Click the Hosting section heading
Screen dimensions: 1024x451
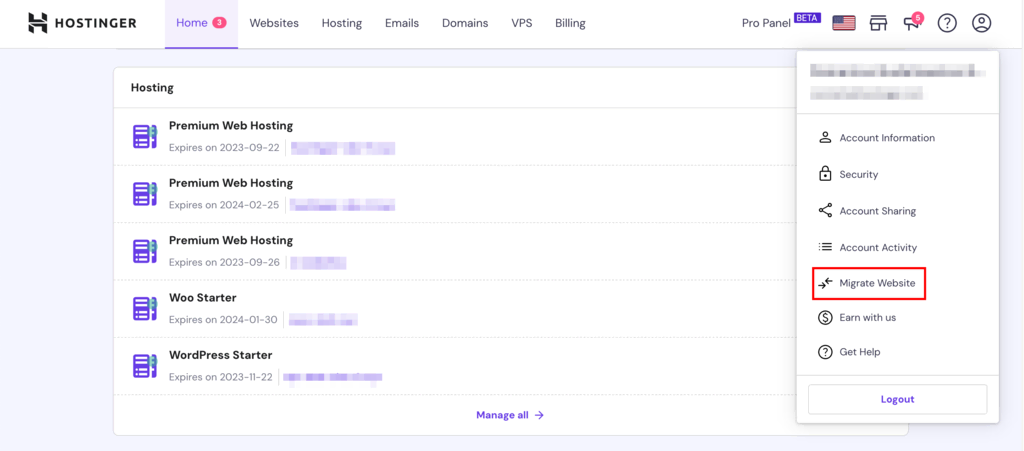pos(152,87)
